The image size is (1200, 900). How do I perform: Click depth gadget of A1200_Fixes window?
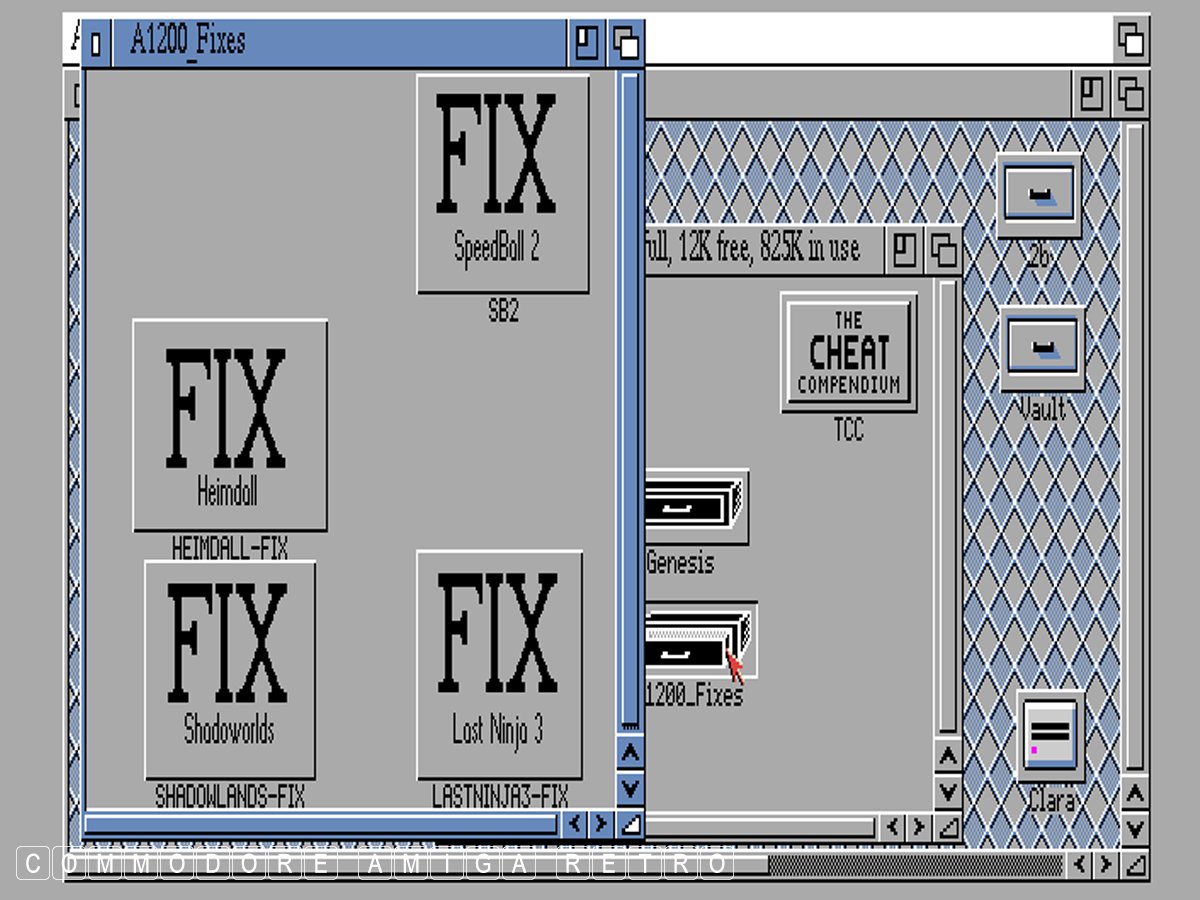(627, 43)
